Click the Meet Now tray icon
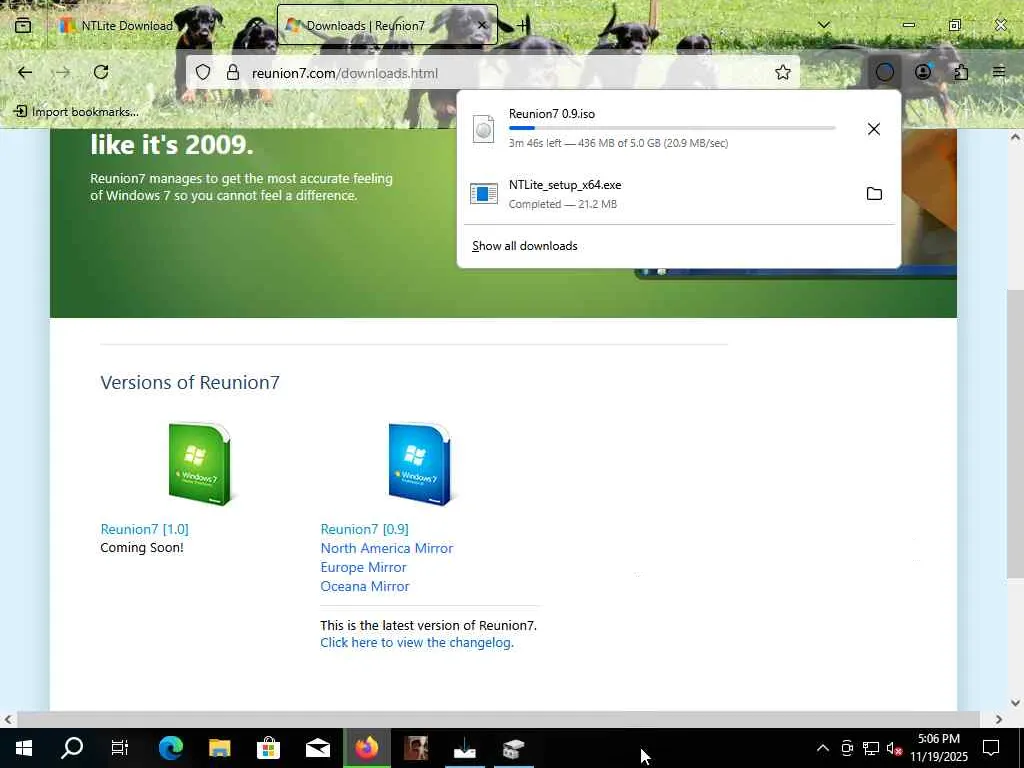Screen dimensions: 1024x768 (x=847, y=748)
